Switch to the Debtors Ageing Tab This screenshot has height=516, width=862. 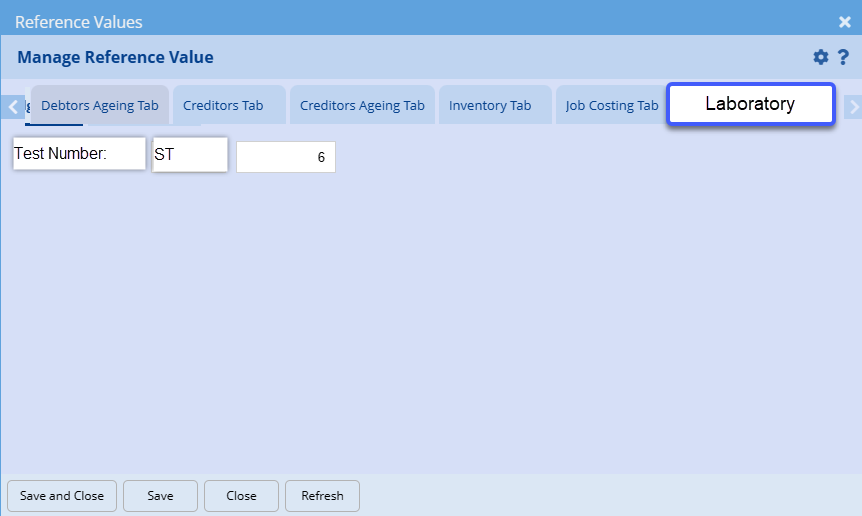point(99,105)
